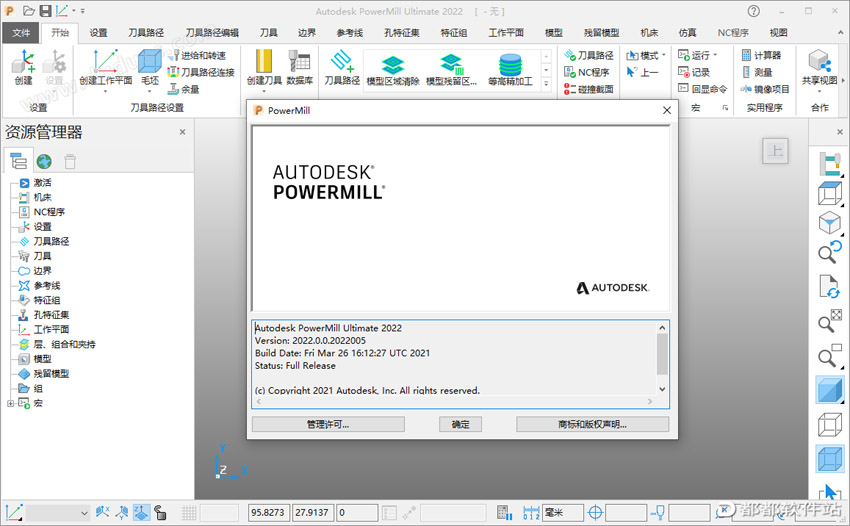Click the 余量 tool
850x526 pixels.
pos(184,89)
